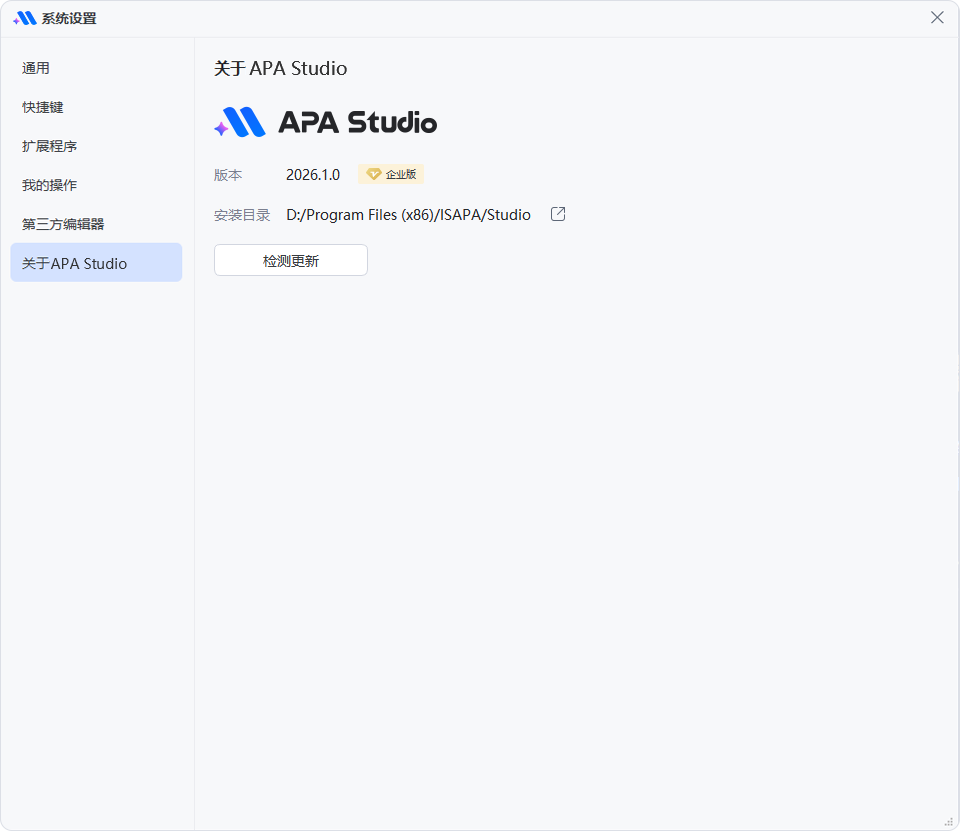Click the 企业版 diamond badge

point(391,174)
